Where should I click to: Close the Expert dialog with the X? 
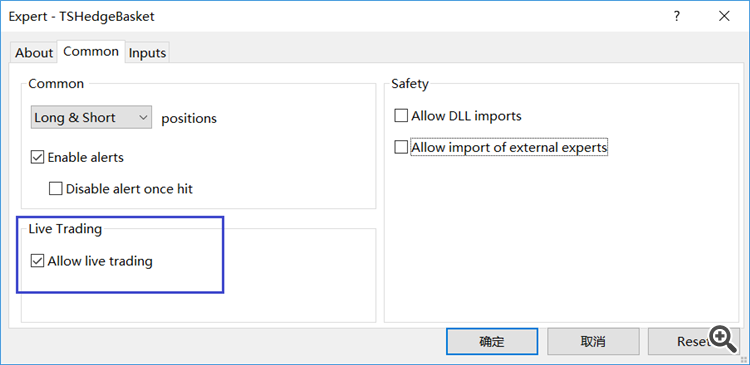click(724, 16)
